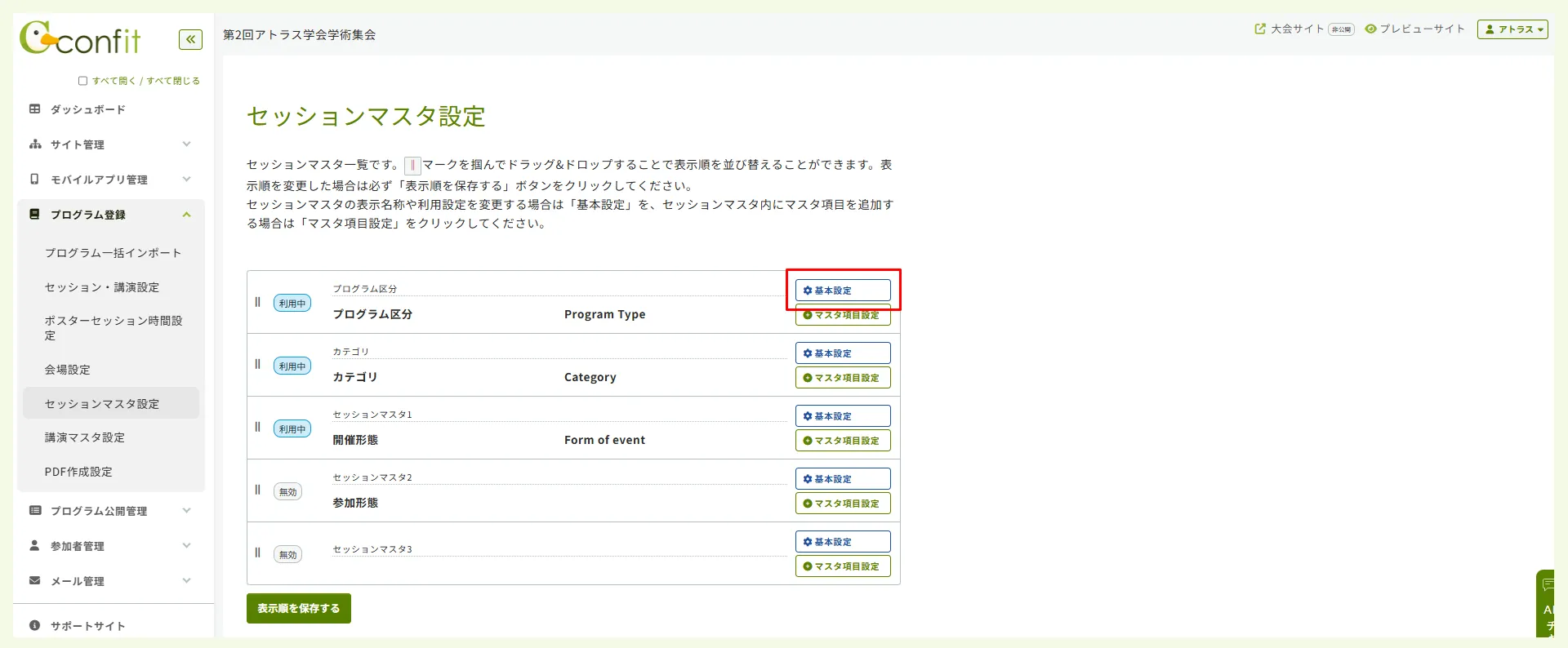Click the preview site eye icon

[x=1370, y=29]
